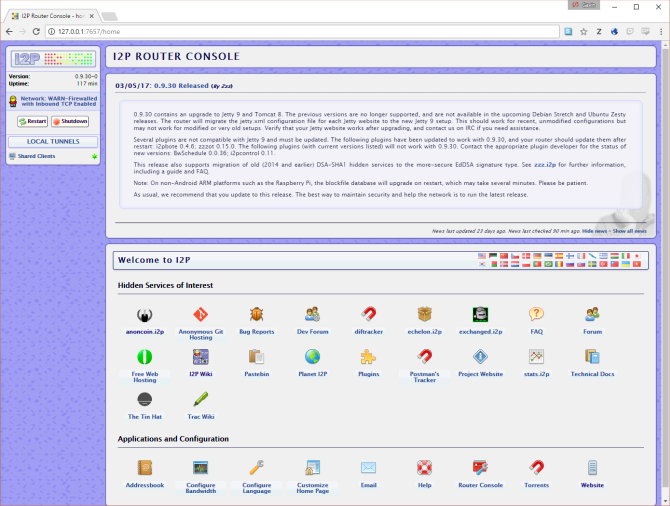Click the Hide news link
This screenshot has width=670, height=506.
tap(594, 230)
